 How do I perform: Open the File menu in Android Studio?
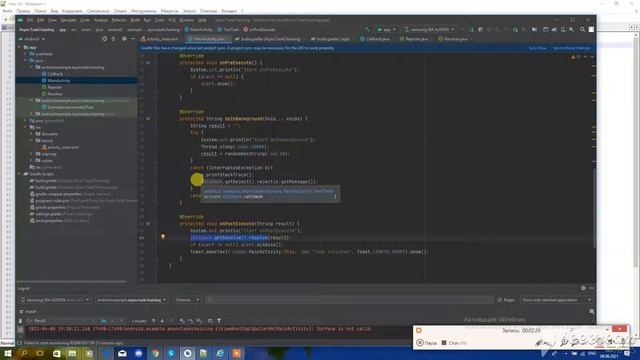[30, 20]
